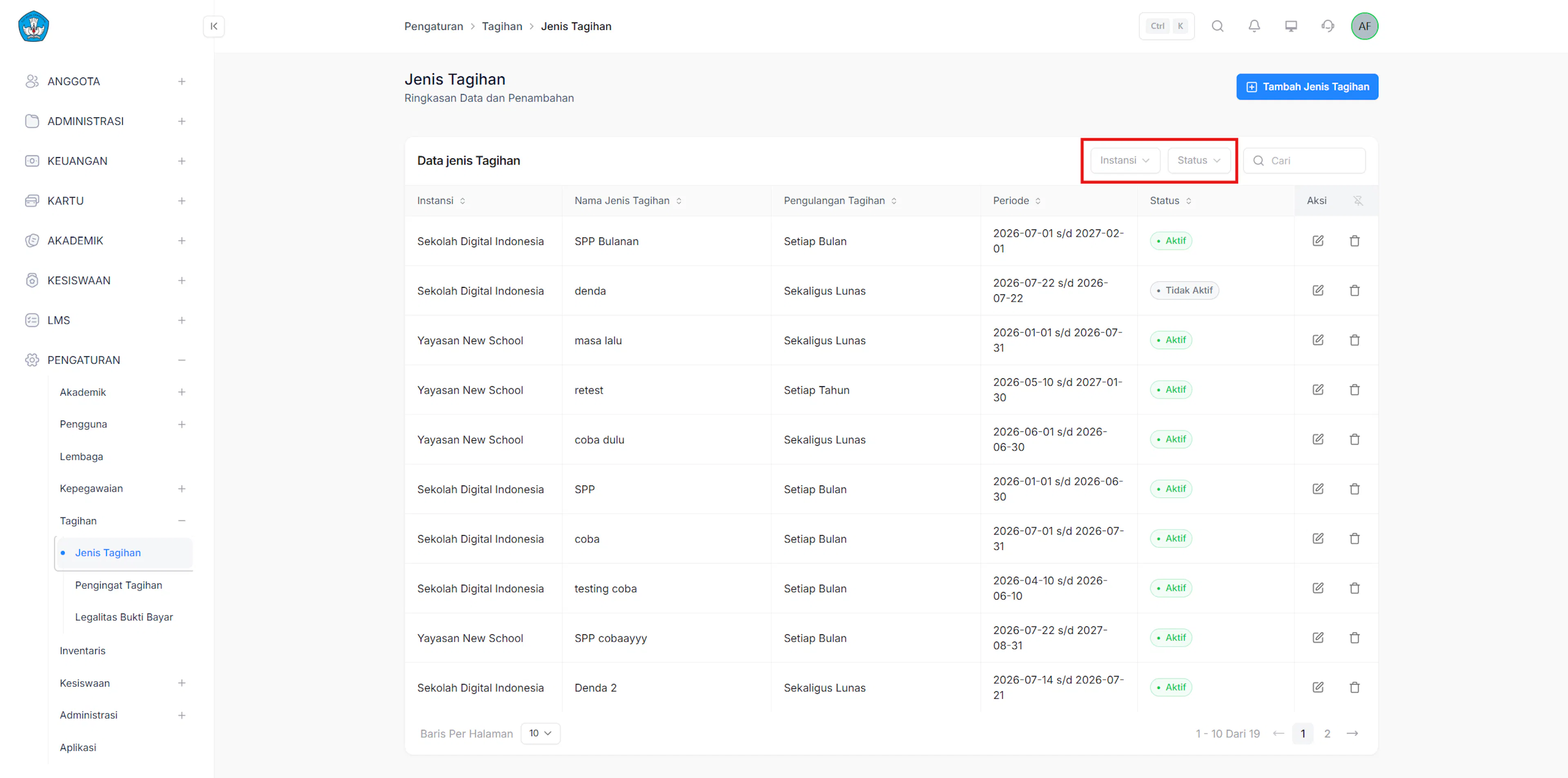This screenshot has width=1568, height=778.
Task: Open Aplikasi settings item
Action: [77, 747]
